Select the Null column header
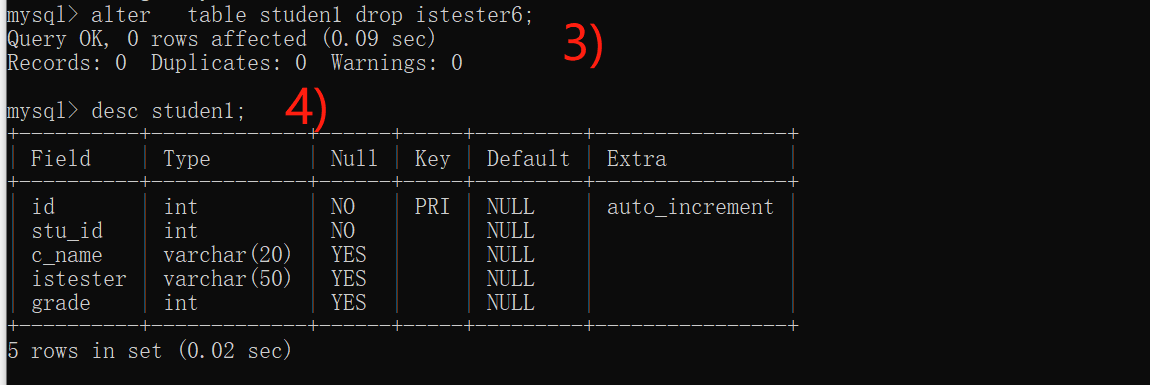Image resolution: width=1150 pixels, height=385 pixels. (354, 158)
